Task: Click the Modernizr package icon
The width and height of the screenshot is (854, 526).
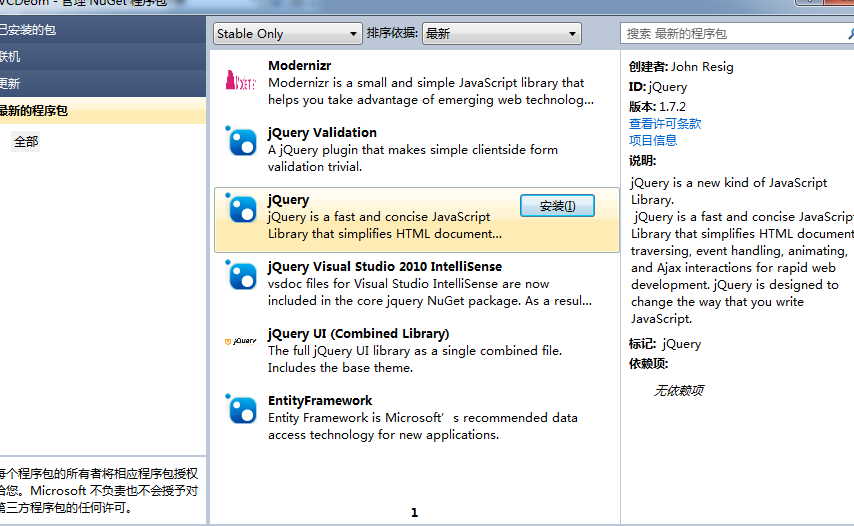Action: (x=240, y=81)
